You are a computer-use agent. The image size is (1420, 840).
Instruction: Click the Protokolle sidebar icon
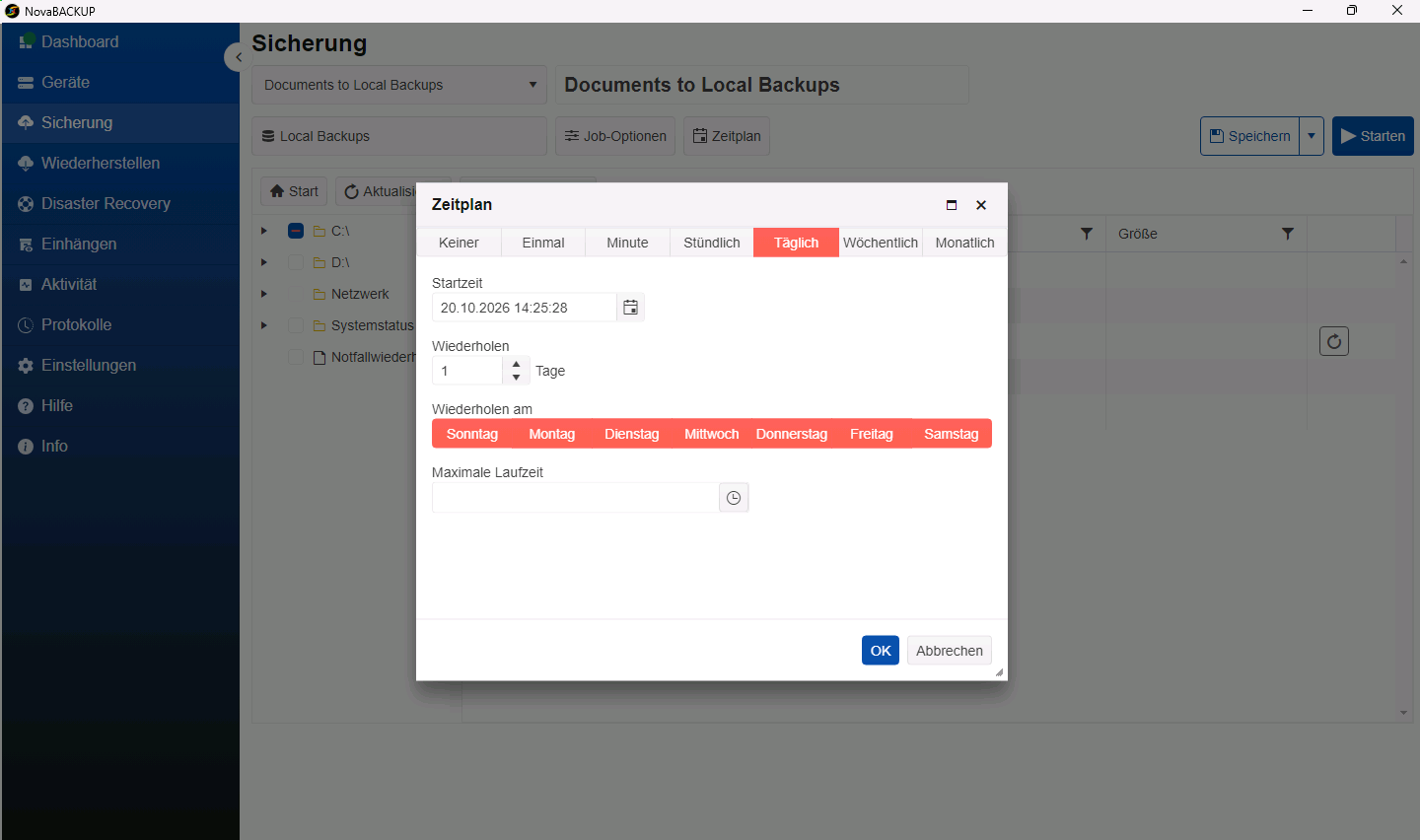(x=26, y=325)
